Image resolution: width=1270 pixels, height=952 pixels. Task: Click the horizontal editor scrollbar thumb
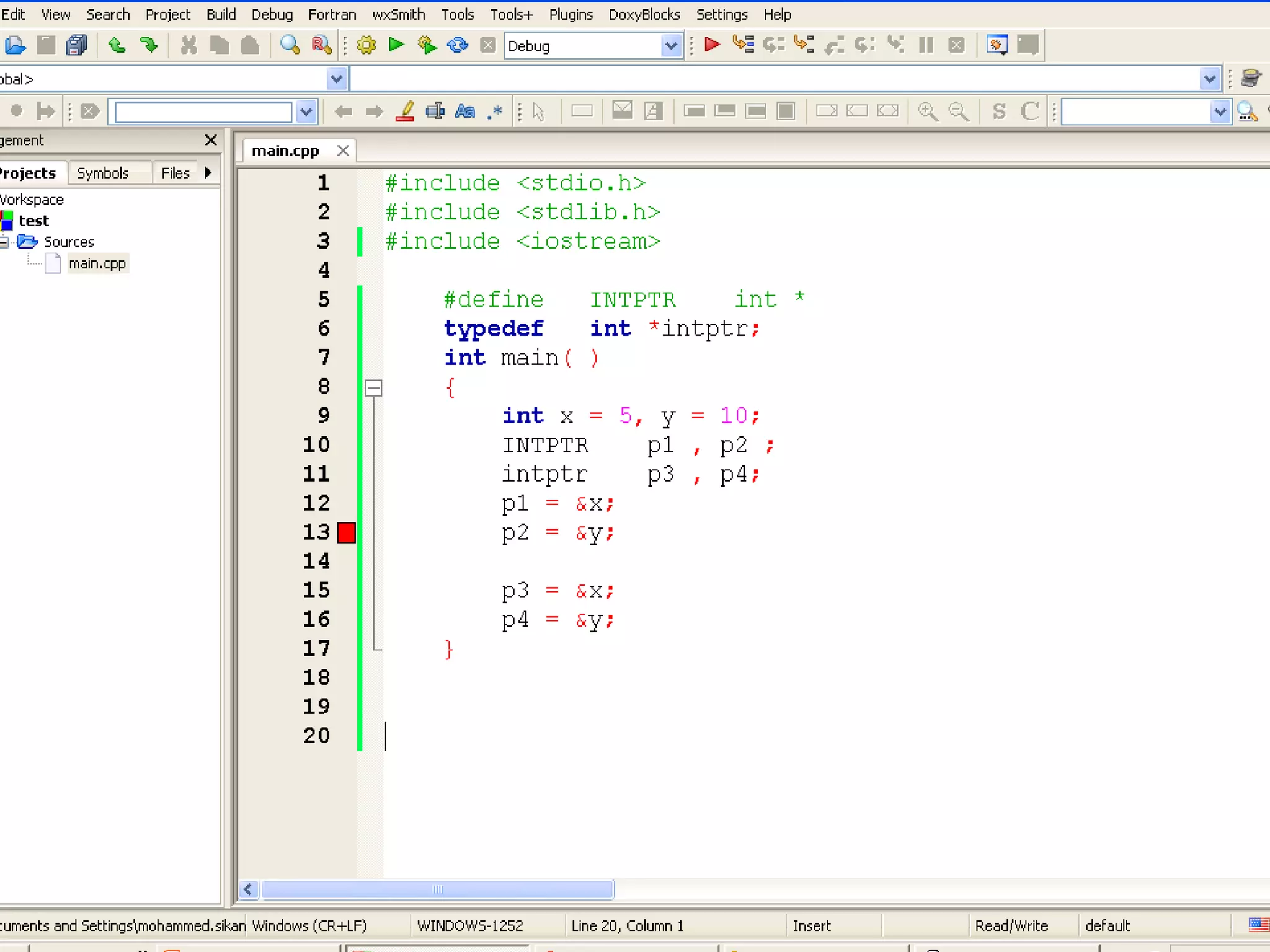pyautogui.click(x=437, y=889)
